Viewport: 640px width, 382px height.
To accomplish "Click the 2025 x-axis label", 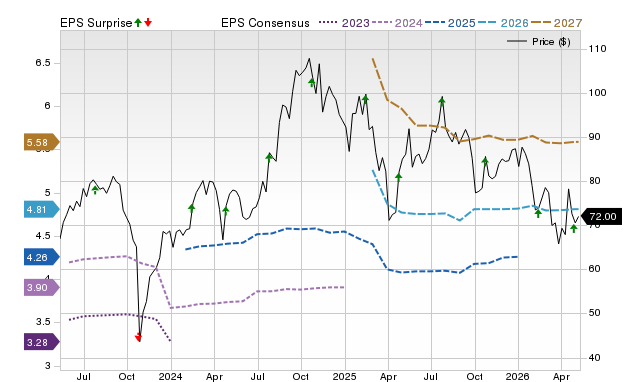I will coord(344,376).
